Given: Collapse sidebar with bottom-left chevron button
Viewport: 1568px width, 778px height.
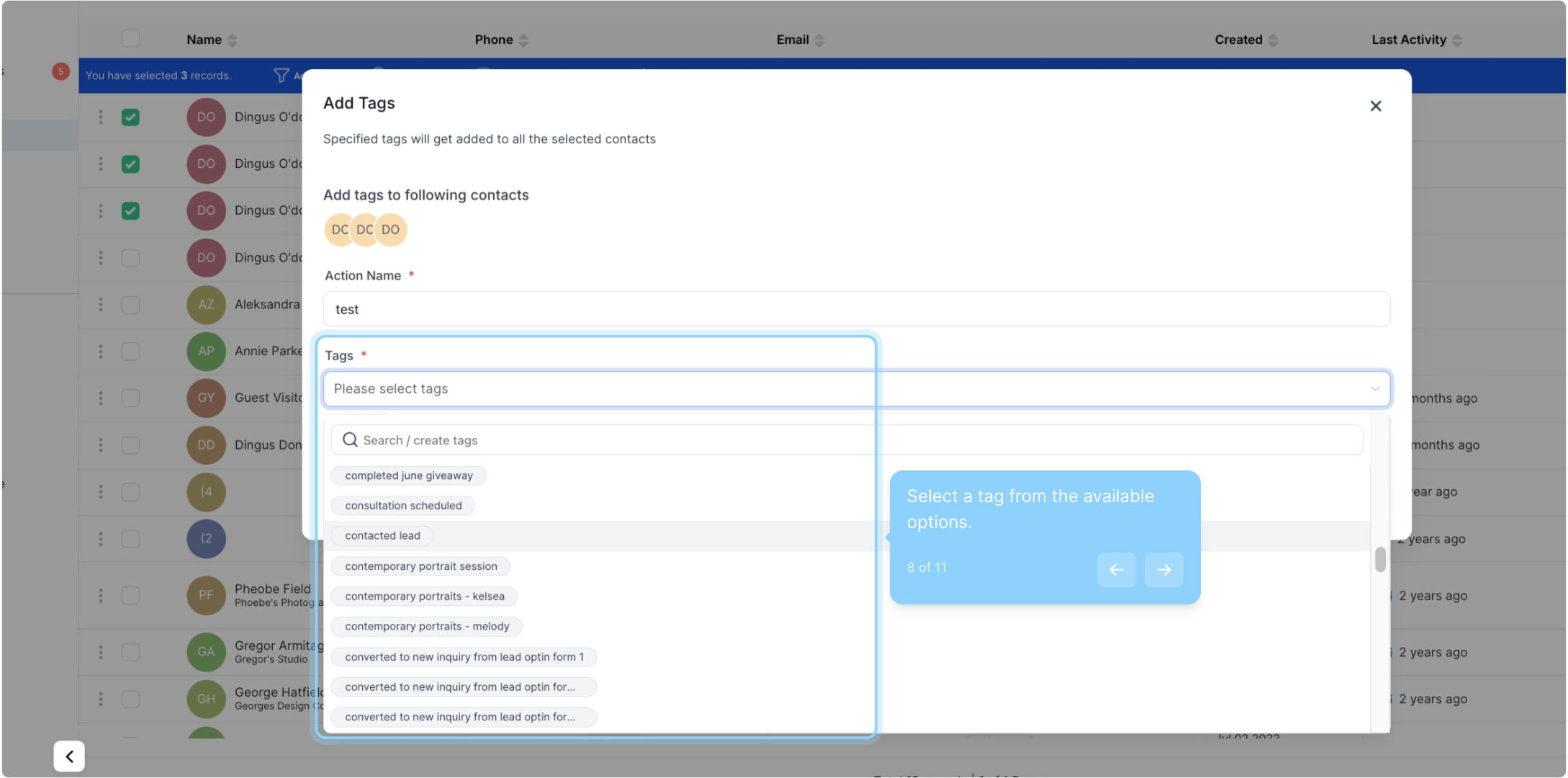Looking at the screenshot, I should click(69, 756).
